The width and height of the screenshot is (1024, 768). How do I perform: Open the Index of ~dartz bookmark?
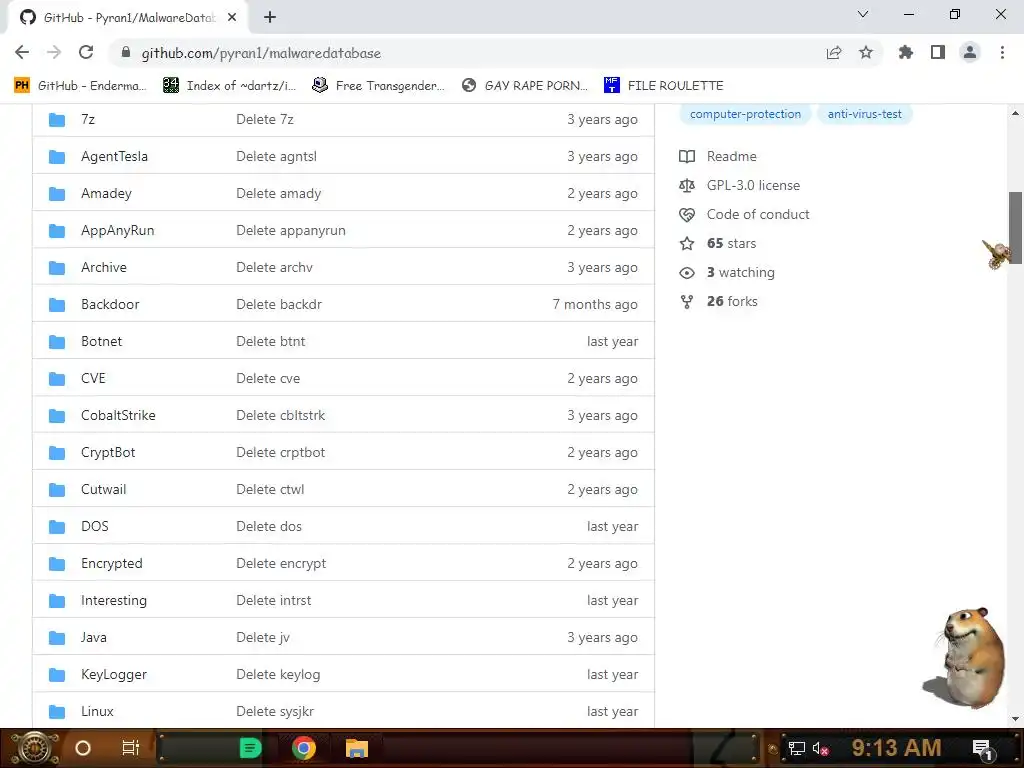pos(229,86)
